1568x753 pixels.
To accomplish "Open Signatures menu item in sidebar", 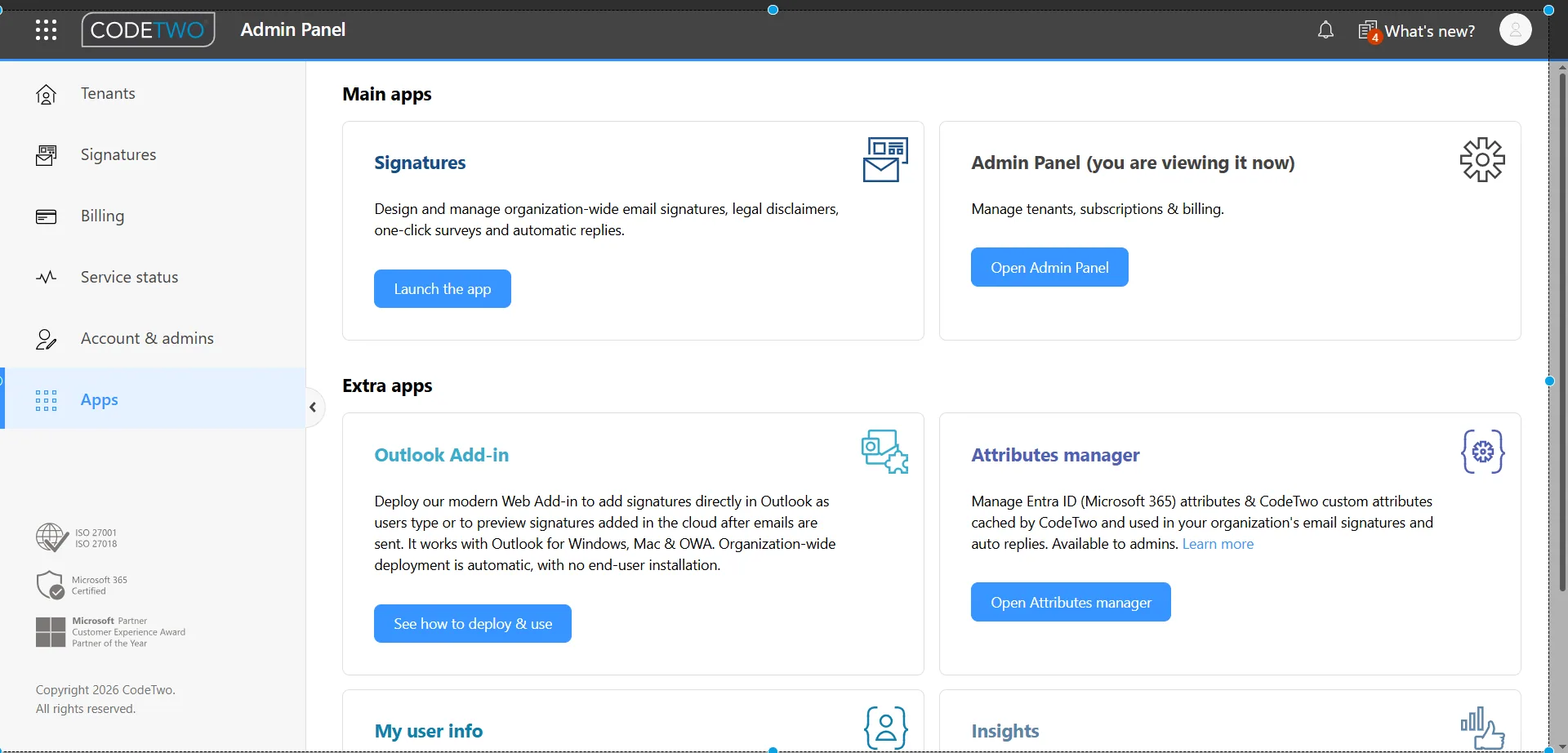I will click(154, 155).
